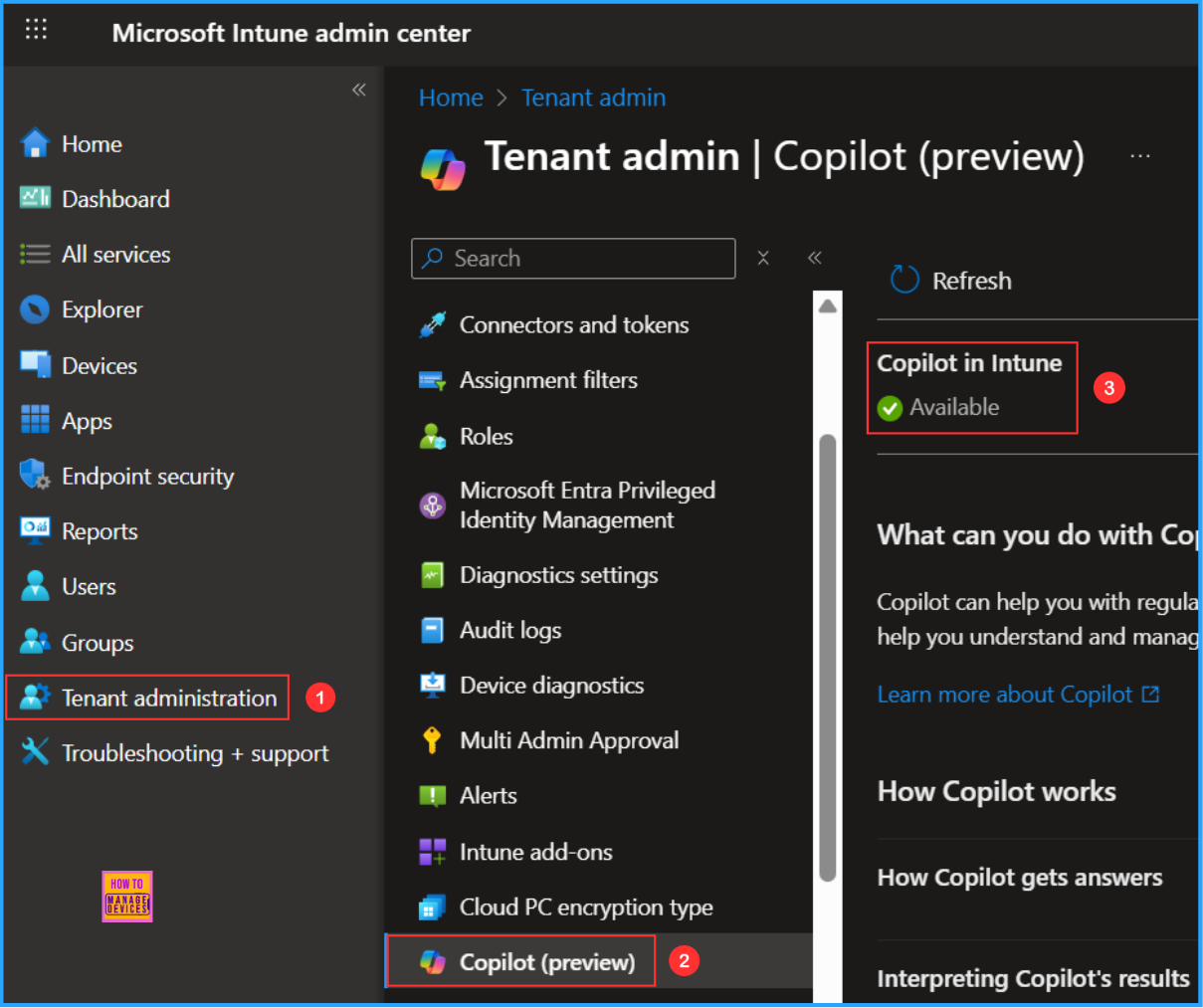Click the Multi Admin Approval key icon
Image resolution: width=1203 pixels, height=1008 pixels.
click(432, 740)
